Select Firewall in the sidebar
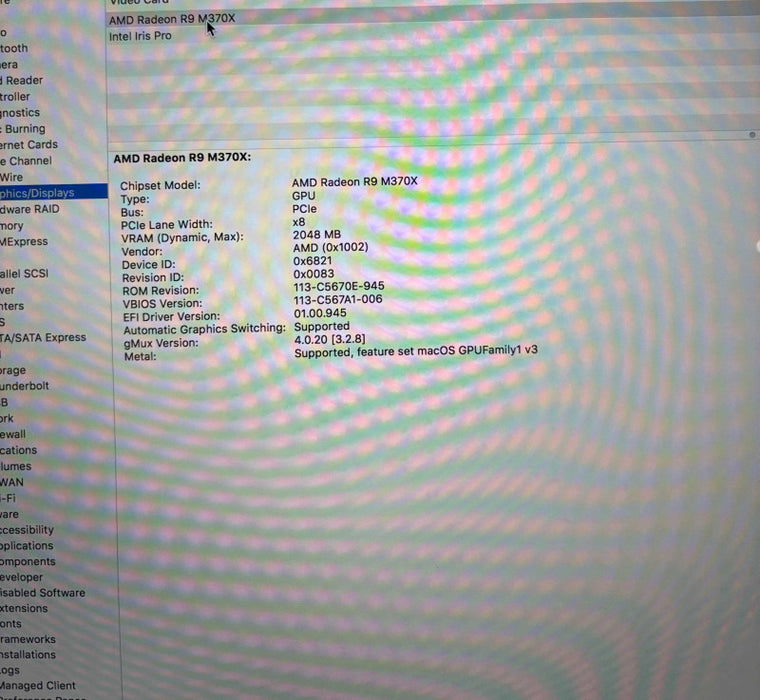Image resolution: width=760 pixels, height=700 pixels. pyautogui.click(x=13, y=434)
